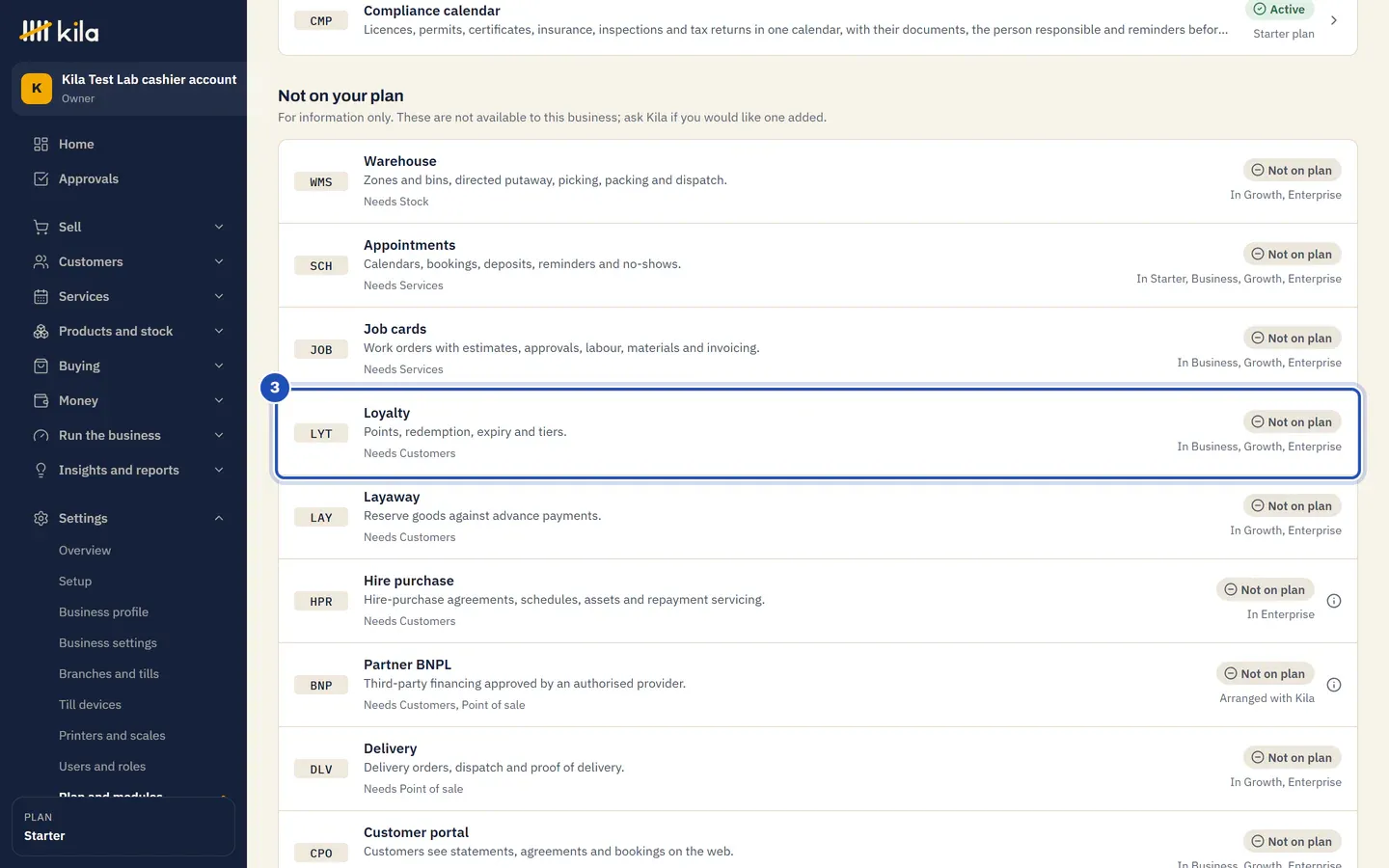Open the Home icon in sidebar
The height and width of the screenshot is (868, 1389).
[41, 144]
